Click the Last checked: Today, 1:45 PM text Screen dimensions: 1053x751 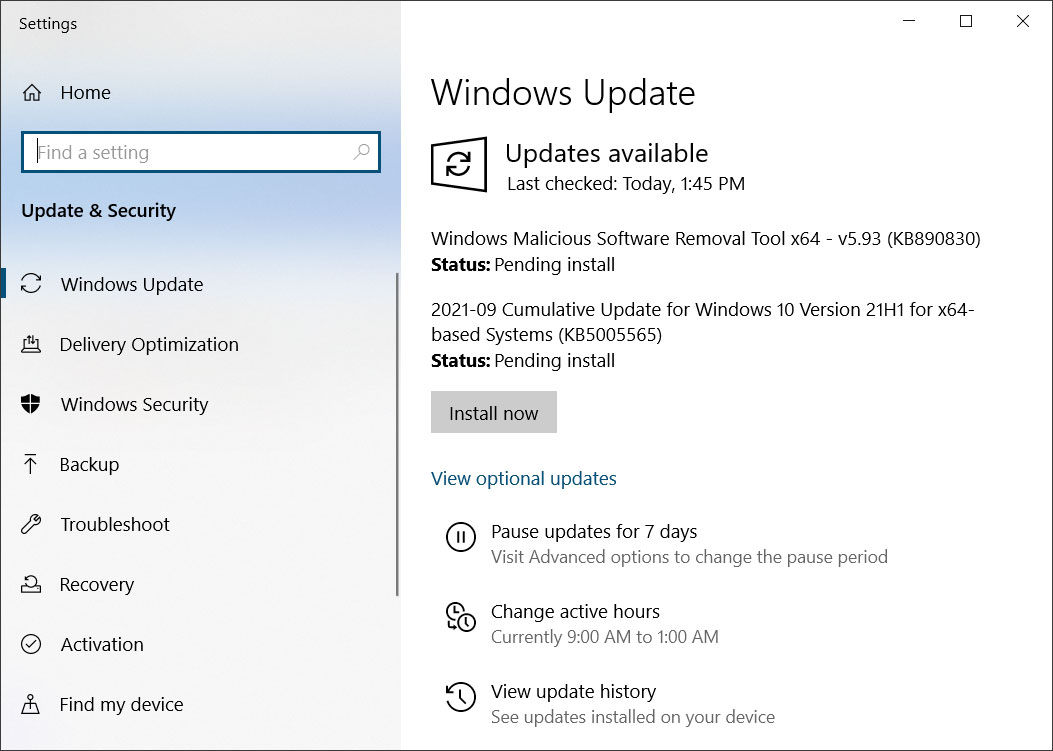(626, 183)
